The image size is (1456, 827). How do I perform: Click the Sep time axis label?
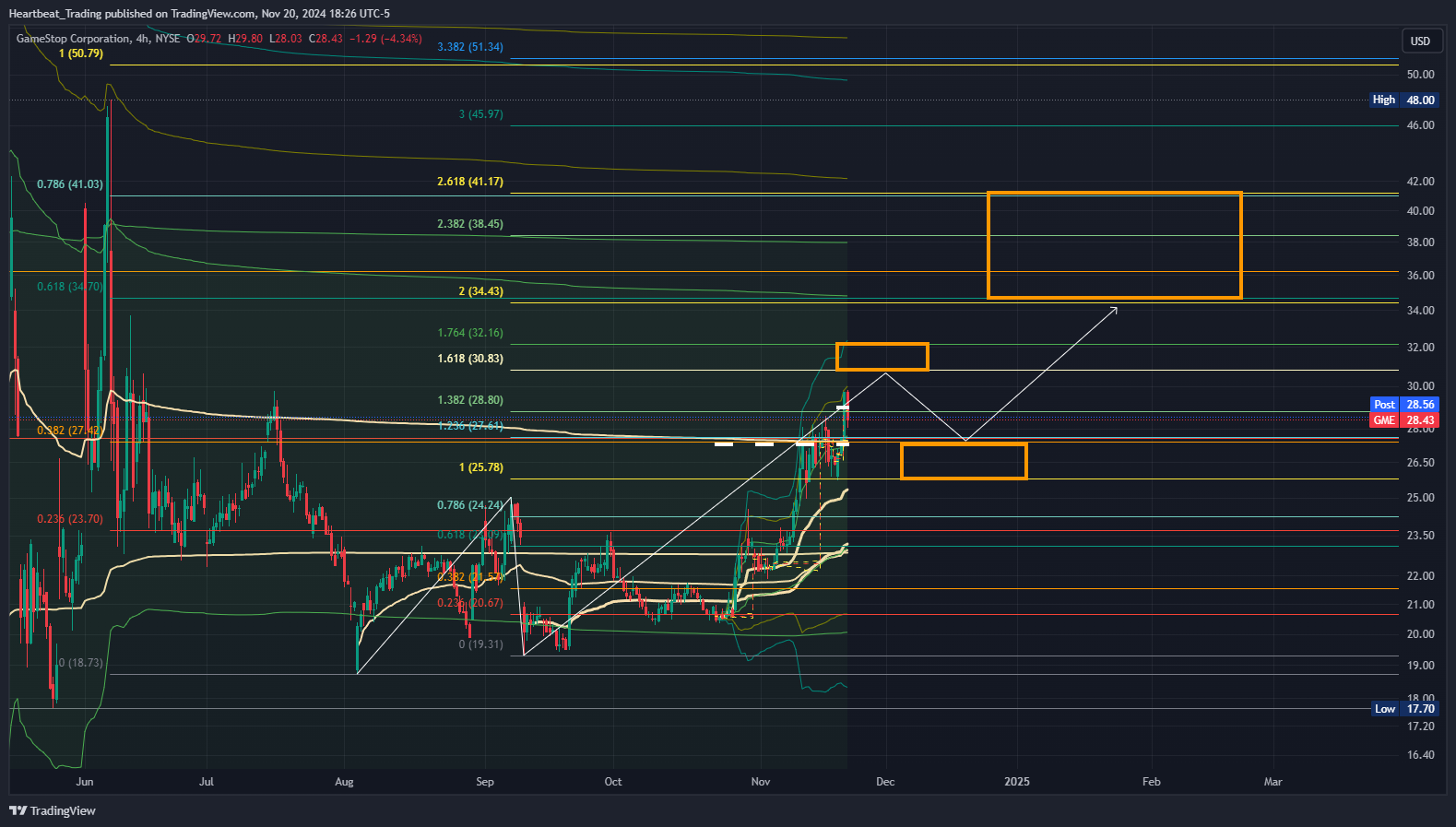(485, 782)
